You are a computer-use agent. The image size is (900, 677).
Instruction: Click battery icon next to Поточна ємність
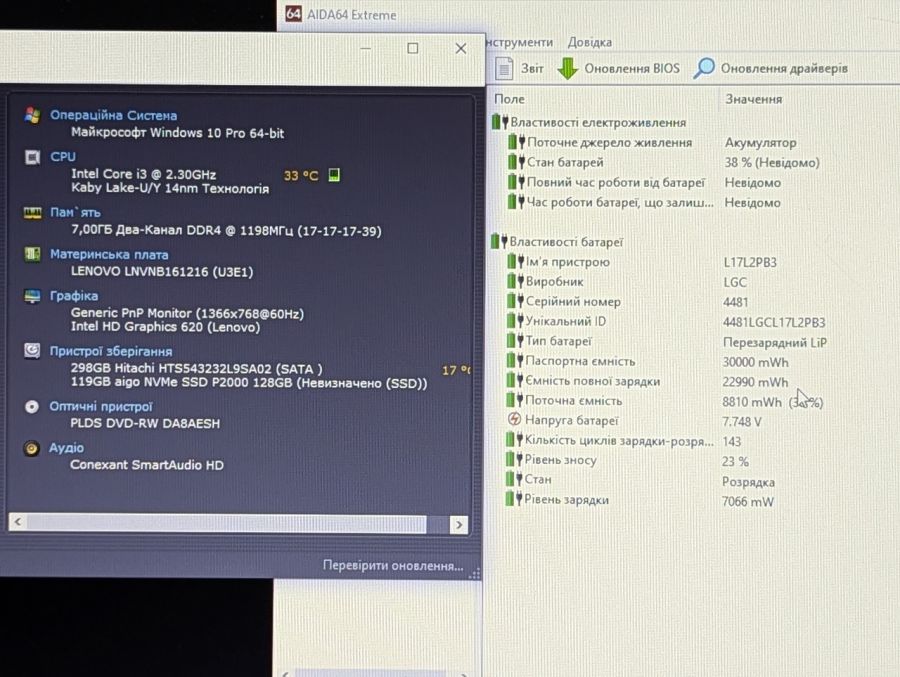514,400
